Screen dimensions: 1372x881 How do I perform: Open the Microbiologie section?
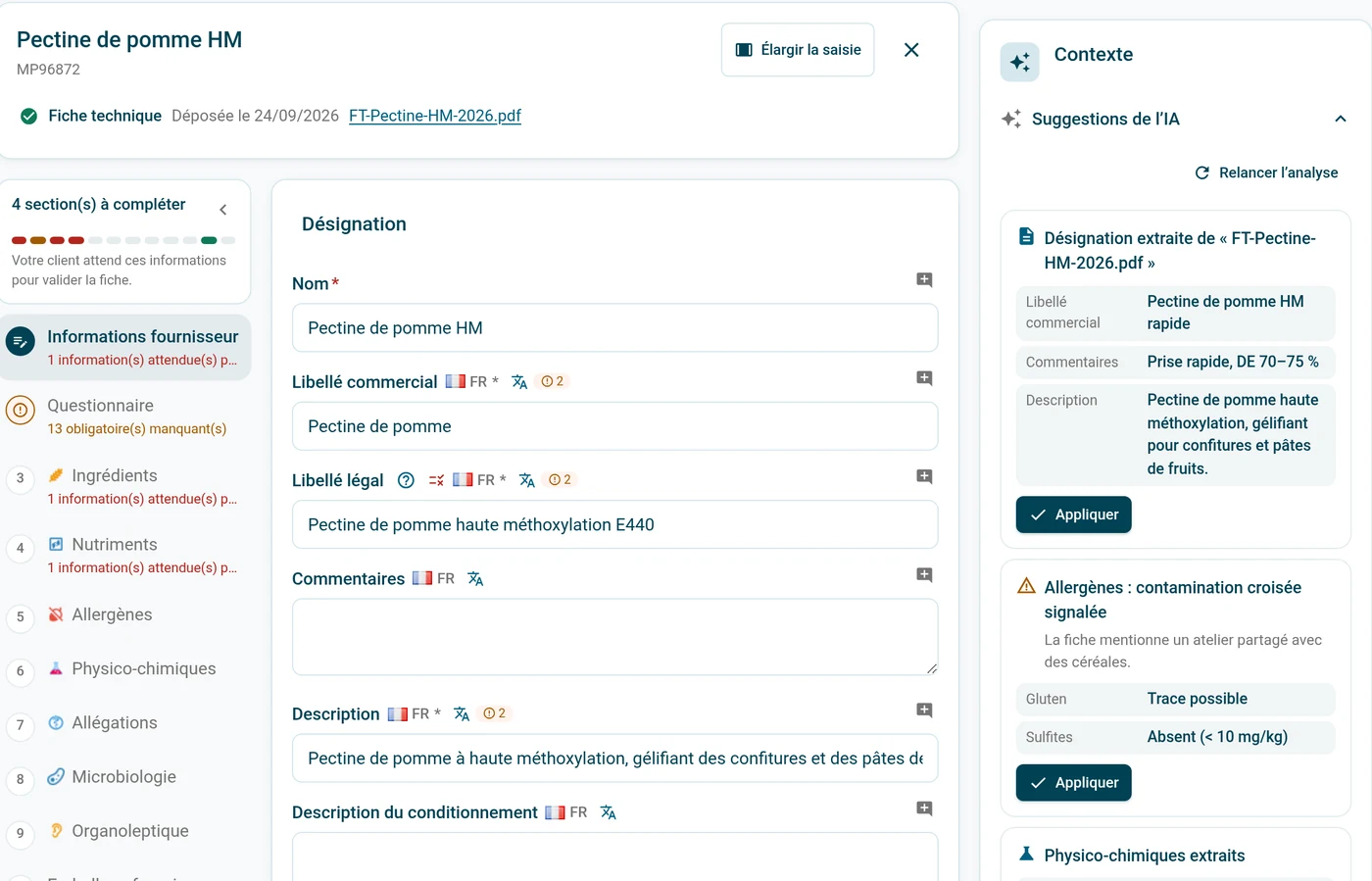125,777
